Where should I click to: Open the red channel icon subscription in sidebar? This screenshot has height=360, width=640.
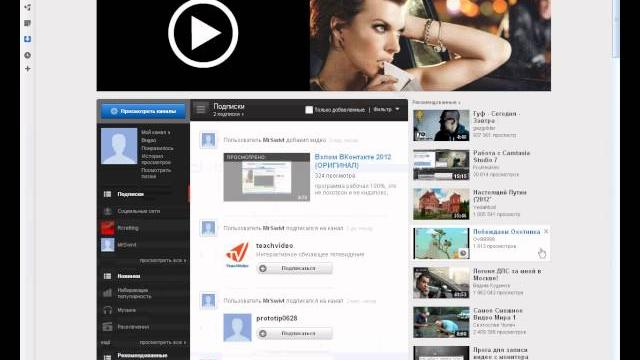[108, 228]
